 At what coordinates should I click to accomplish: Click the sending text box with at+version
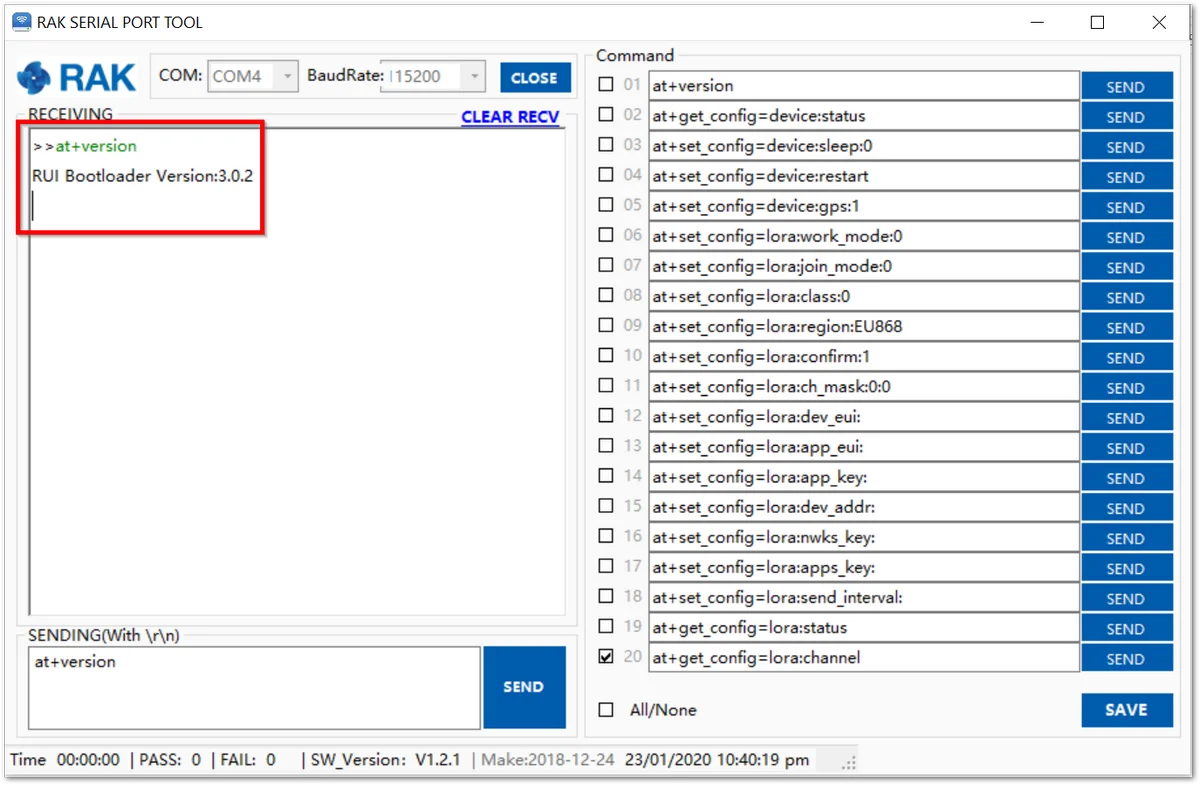[x=254, y=688]
